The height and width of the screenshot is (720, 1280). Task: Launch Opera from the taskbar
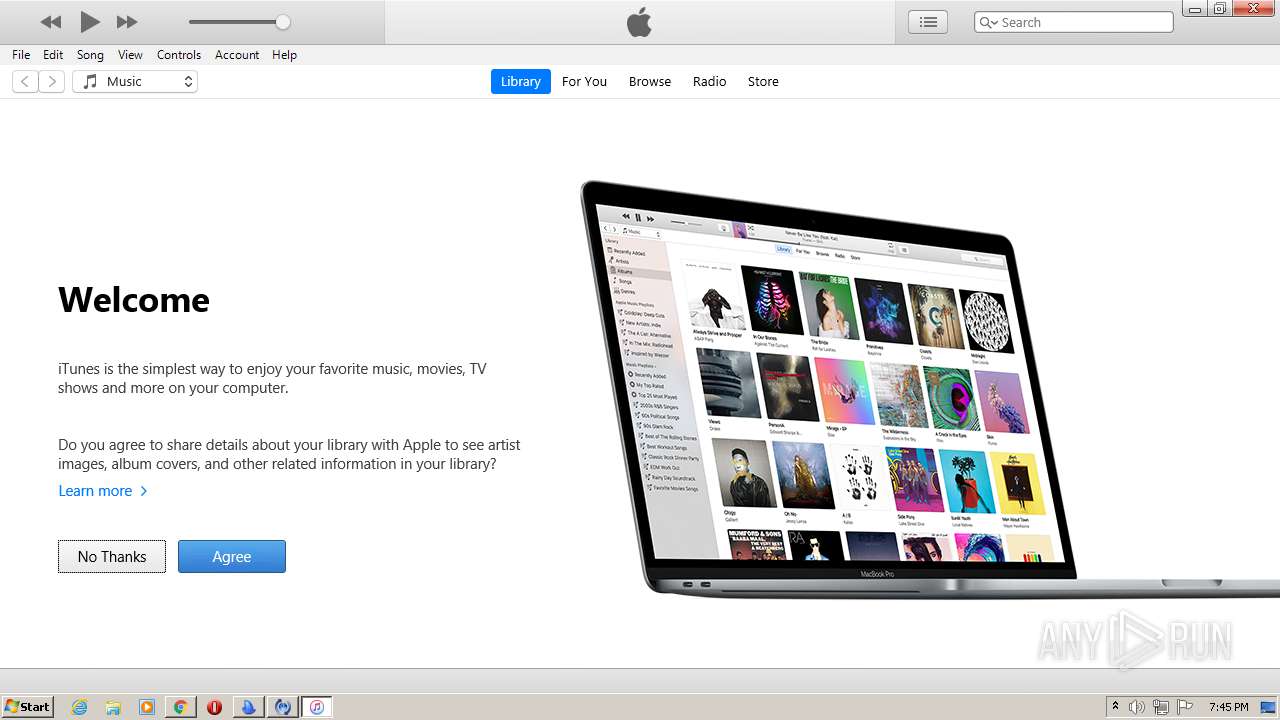click(x=214, y=707)
